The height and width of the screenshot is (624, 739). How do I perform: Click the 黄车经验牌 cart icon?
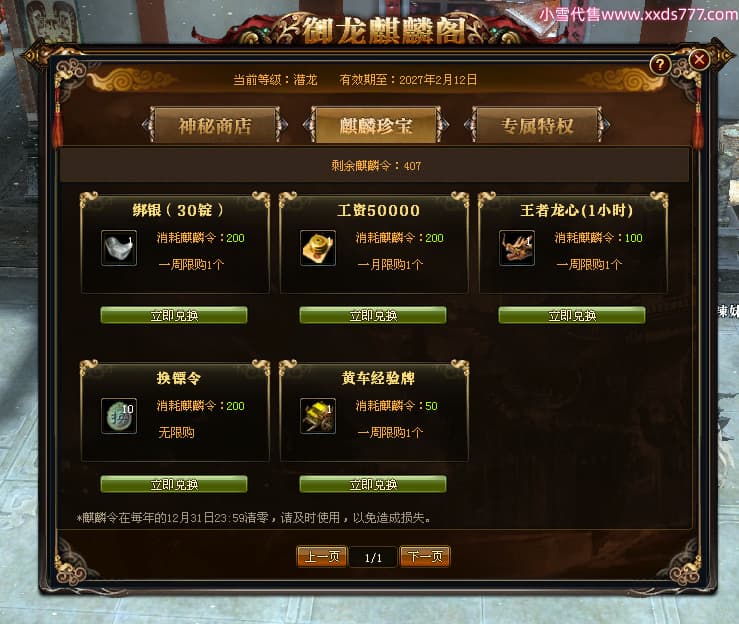pos(318,416)
